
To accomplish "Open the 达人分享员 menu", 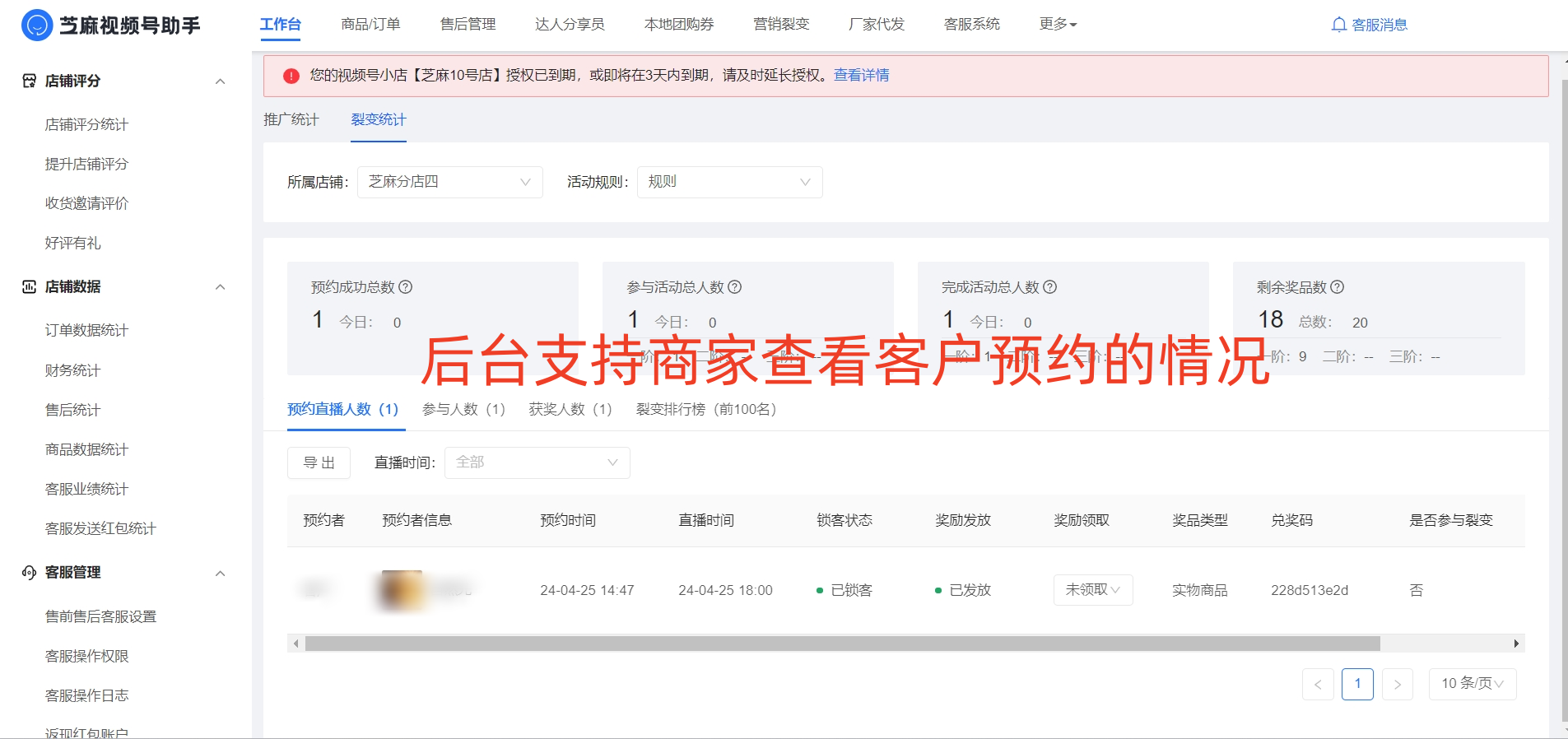I will (570, 24).
